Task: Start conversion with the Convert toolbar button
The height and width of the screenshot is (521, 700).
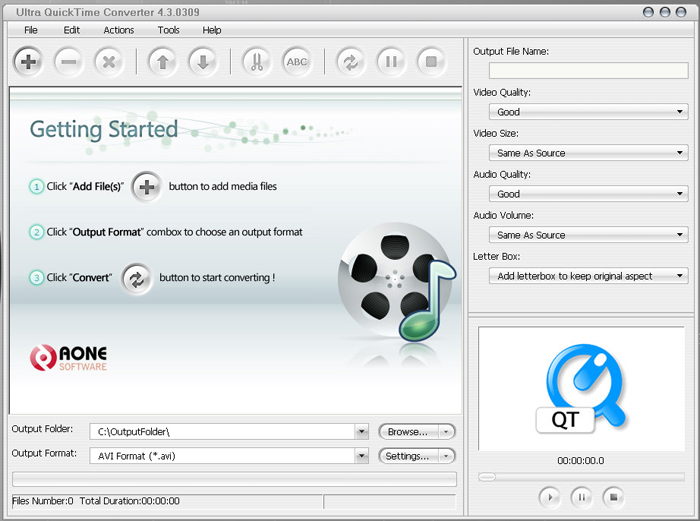Action: (x=351, y=62)
